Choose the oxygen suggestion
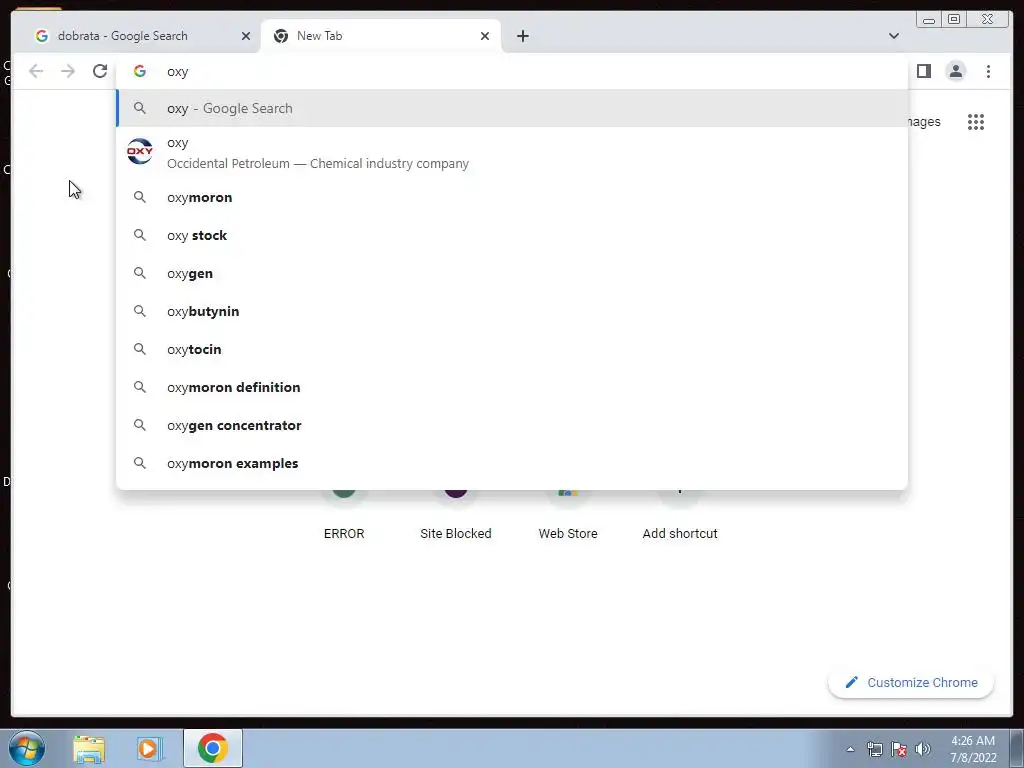 (x=512, y=273)
